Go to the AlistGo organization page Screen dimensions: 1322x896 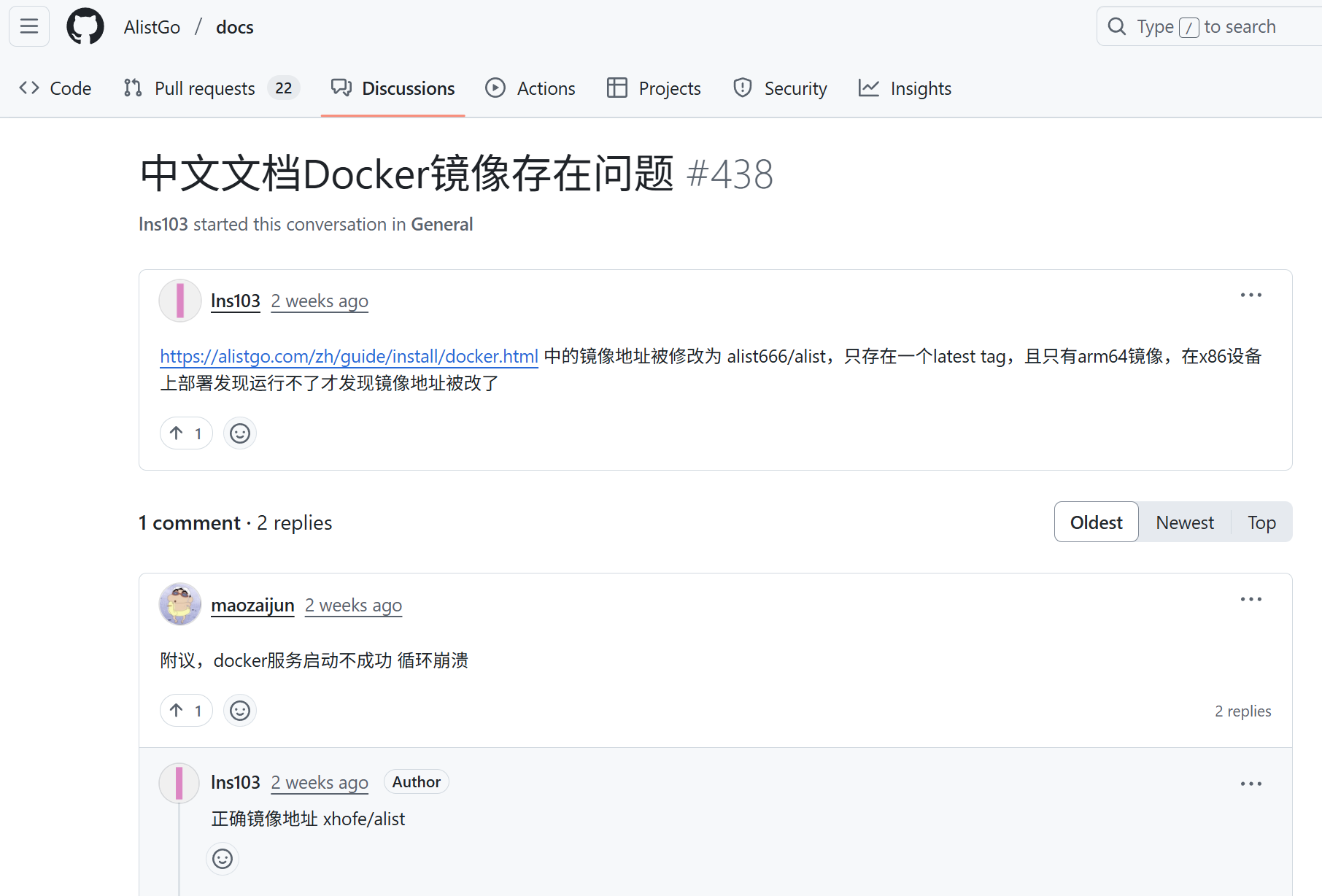point(152,27)
